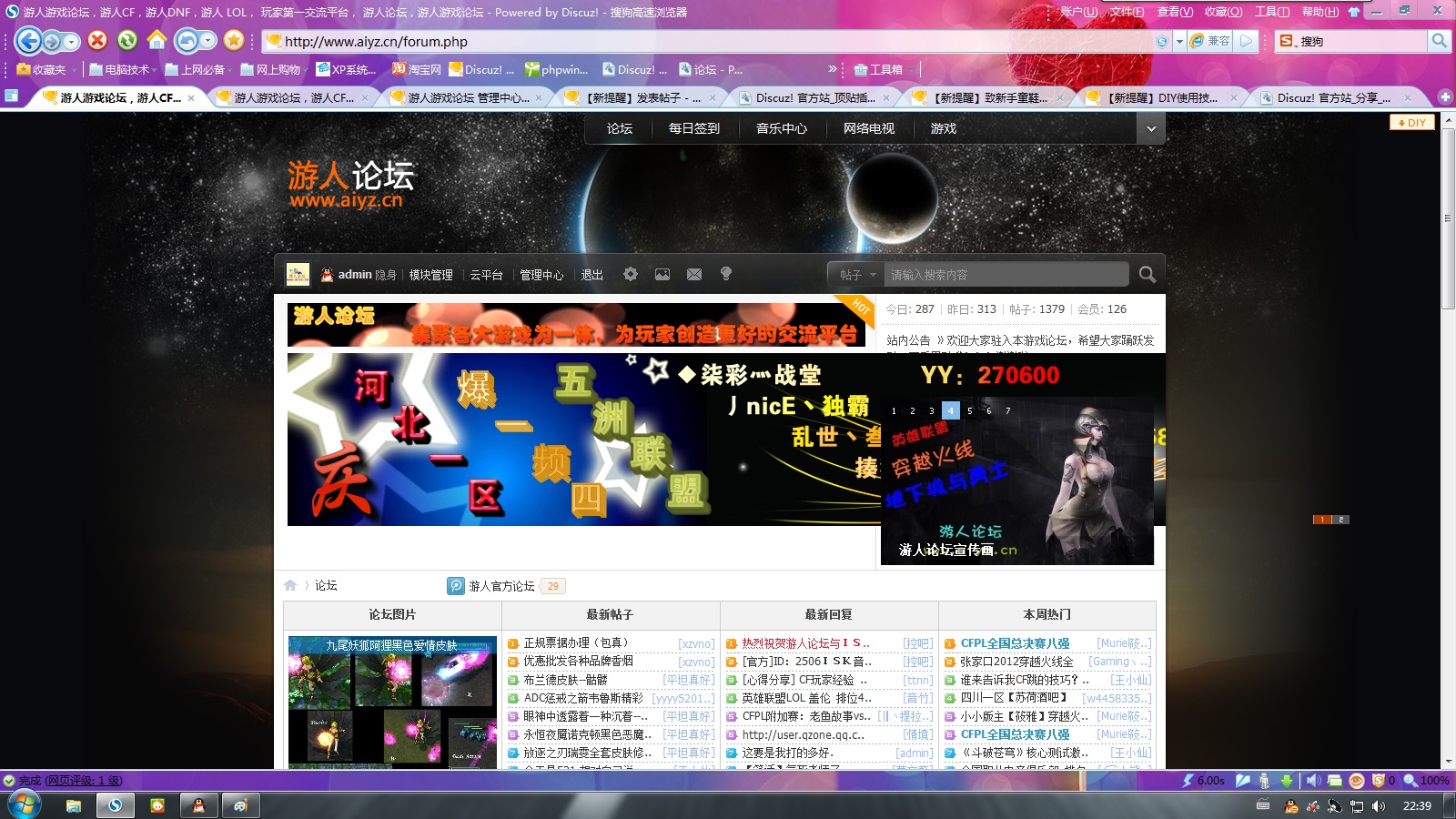Open 工具(T) menu

click(x=1272, y=12)
